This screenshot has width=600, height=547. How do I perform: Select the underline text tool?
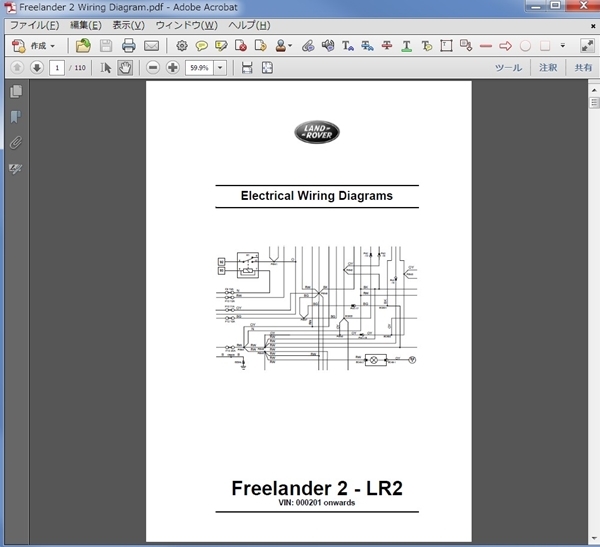coord(406,46)
